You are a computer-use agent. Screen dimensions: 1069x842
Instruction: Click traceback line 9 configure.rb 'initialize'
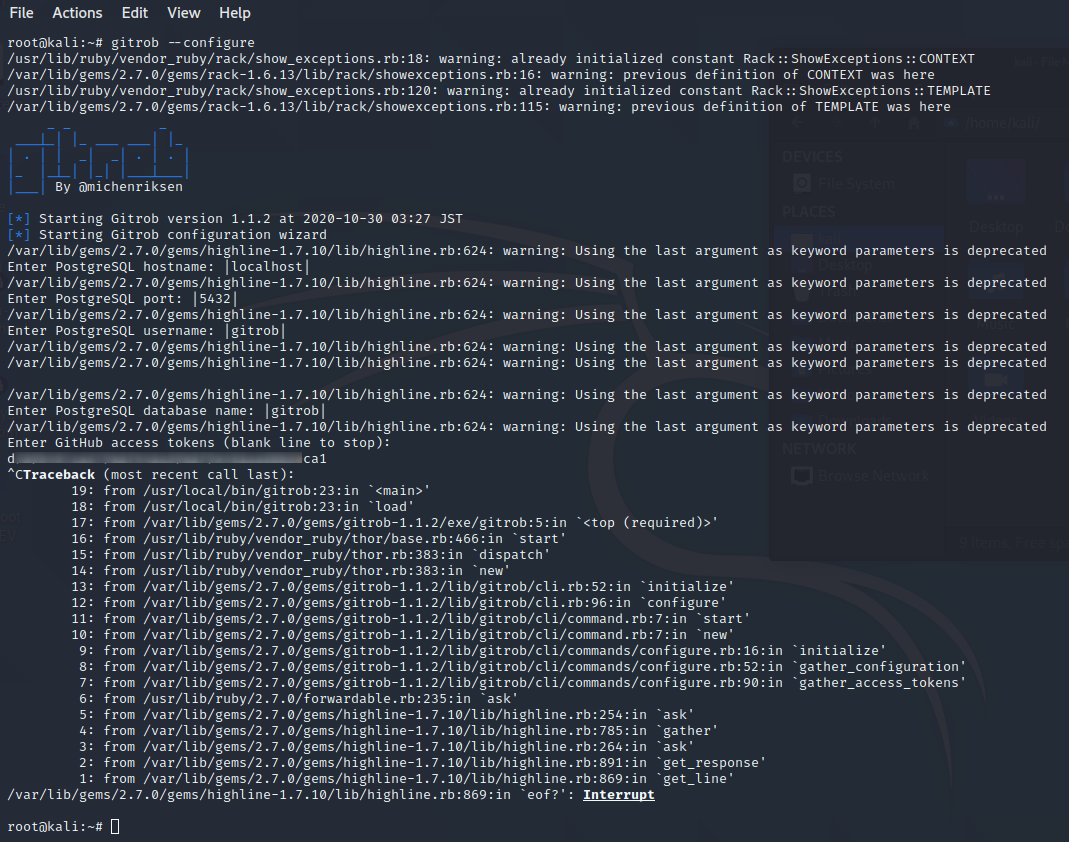pyautogui.click(x=482, y=651)
